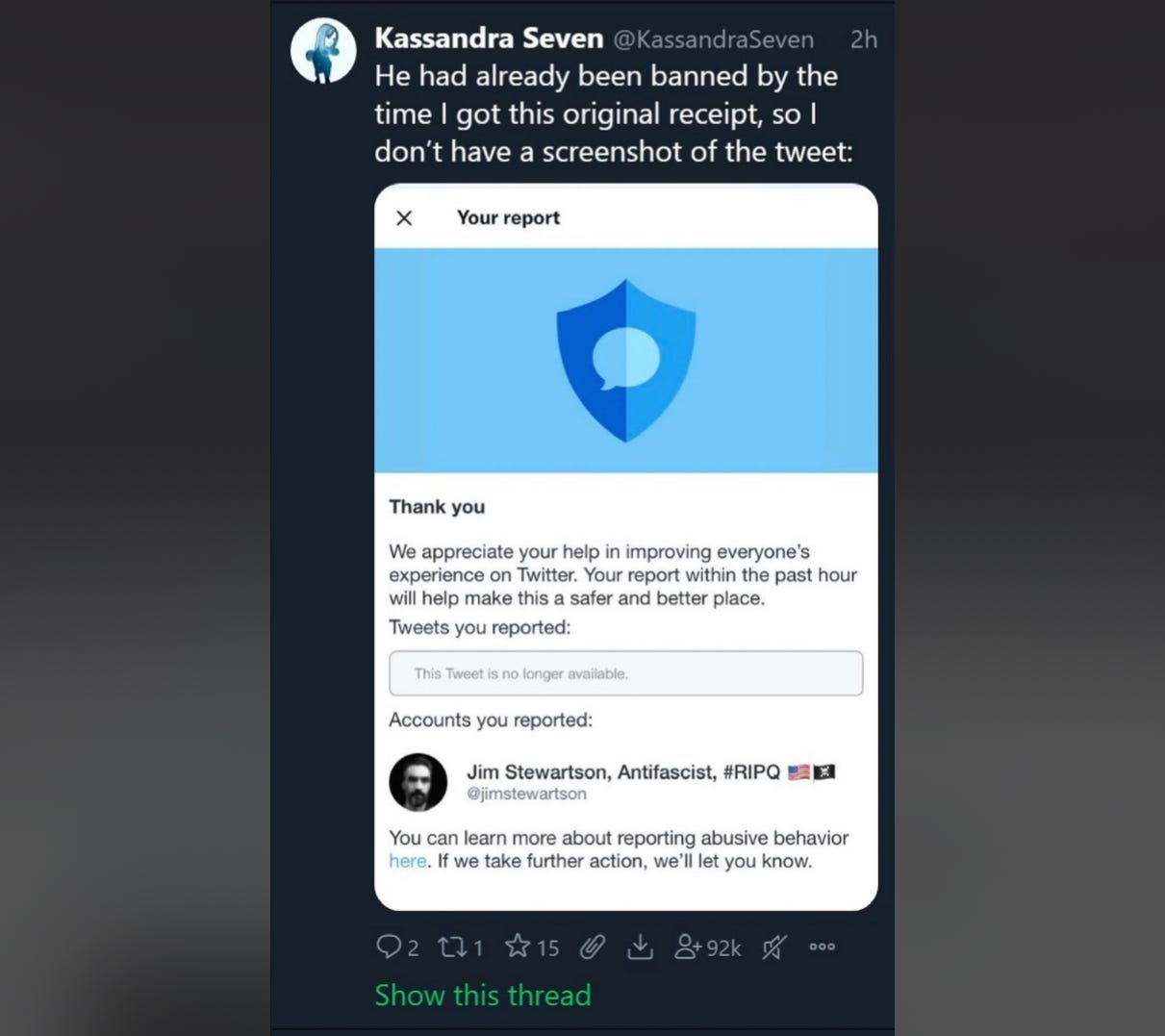
Task: Click the add-user icon showing 92k
Action: click(707, 948)
